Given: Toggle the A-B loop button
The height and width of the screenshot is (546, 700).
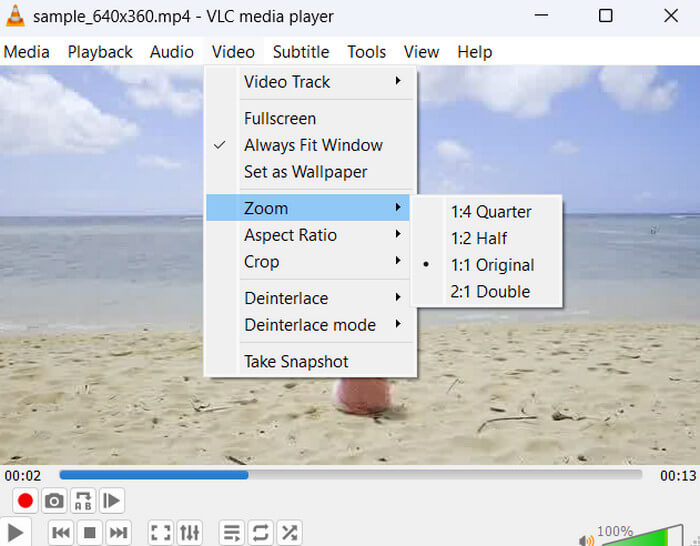Looking at the screenshot, I should (83, 501).
